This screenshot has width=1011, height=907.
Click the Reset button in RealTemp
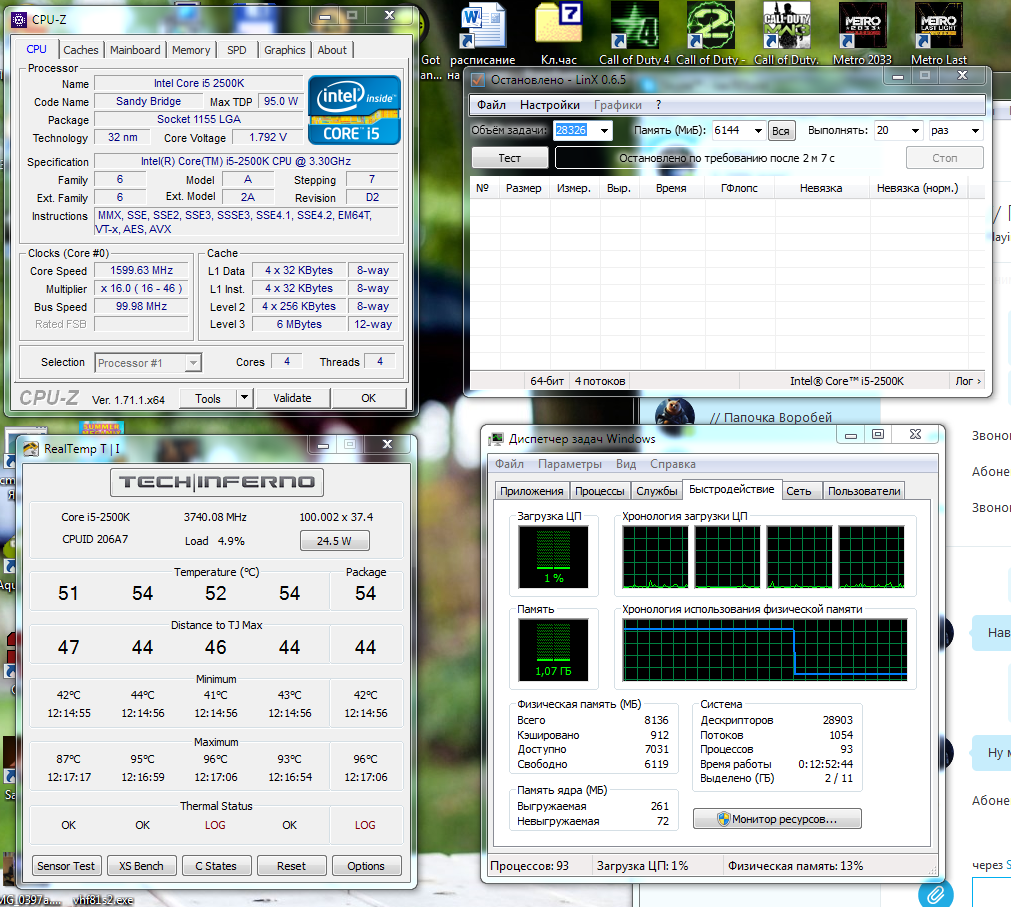click(291, 866)
